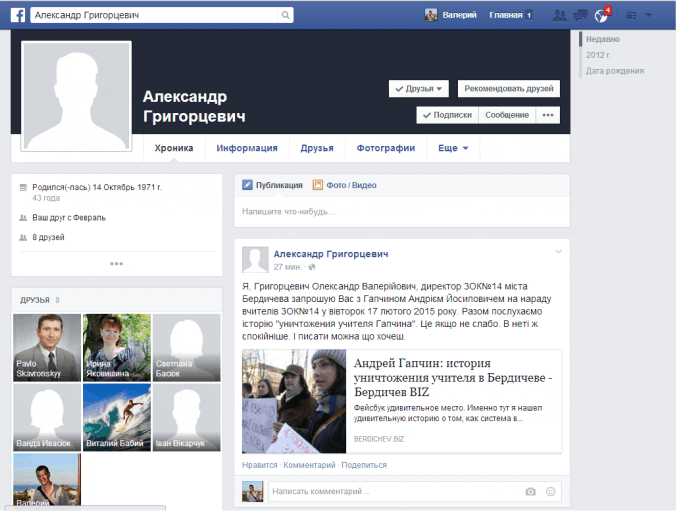Viewport: 676px width, 511px height.
Task: Click the Сообщение message button
Action: click(507, 115)
